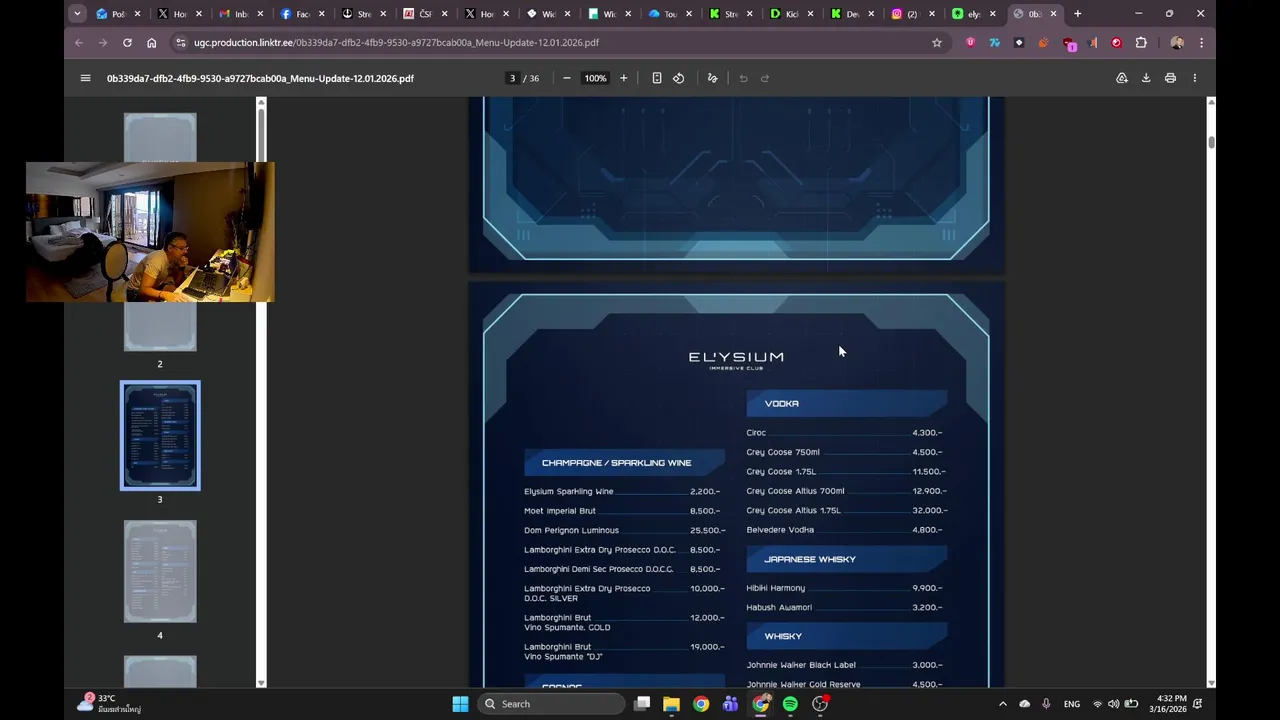
Task: Reload the current page
Action: click(127, 43)
